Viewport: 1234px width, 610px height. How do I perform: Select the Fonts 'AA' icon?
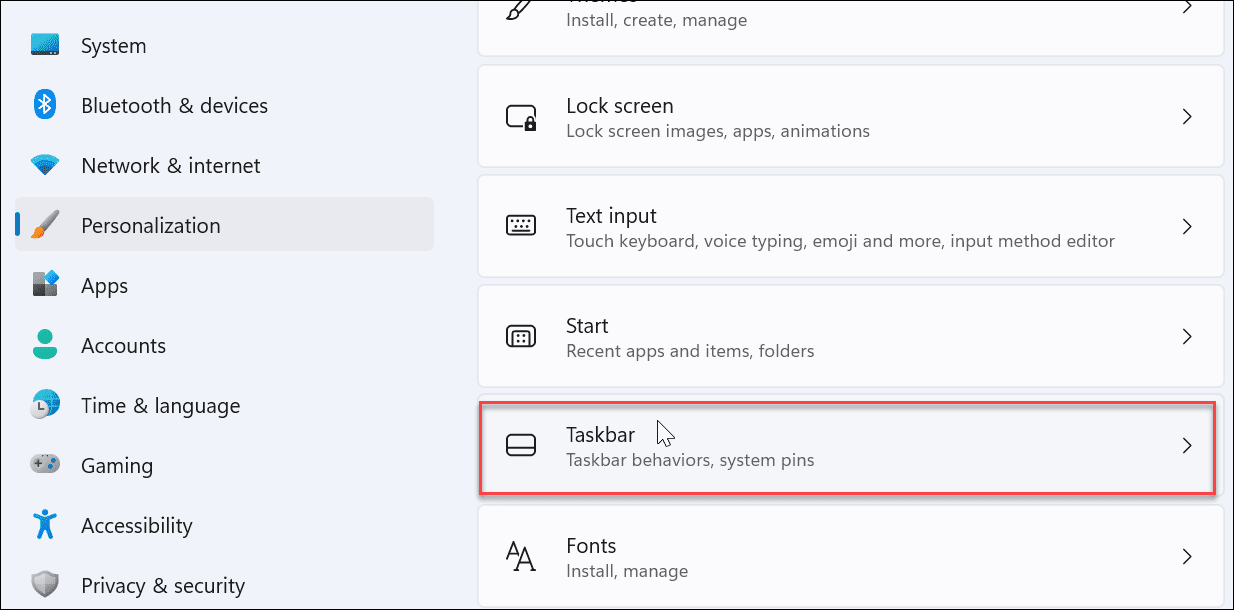point(521,556)
